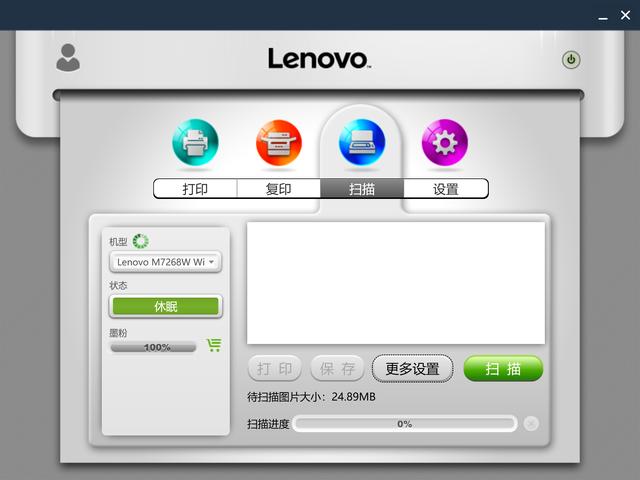This screenshot has height=480, width=640.
Task: Click the 扫描进度 label
Action: [268, 424]
